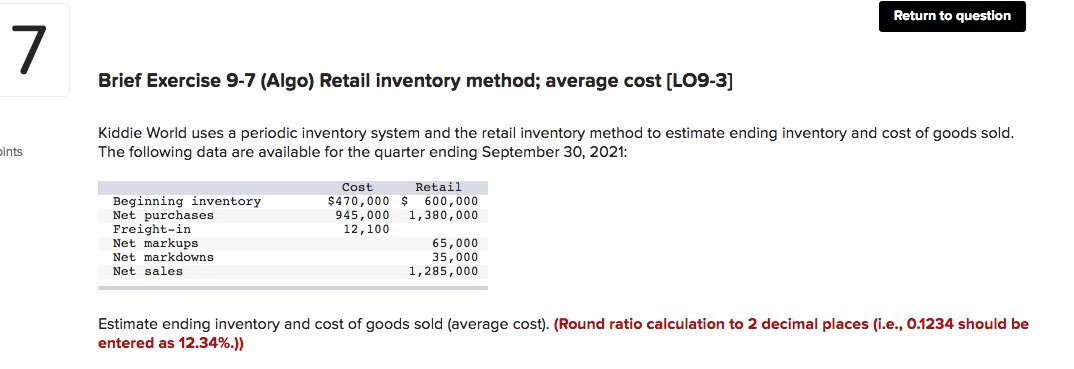This screenshot has width=1074, height=369.
Task: Click the 35,000 net markdowns value
Action: [455, 257]
